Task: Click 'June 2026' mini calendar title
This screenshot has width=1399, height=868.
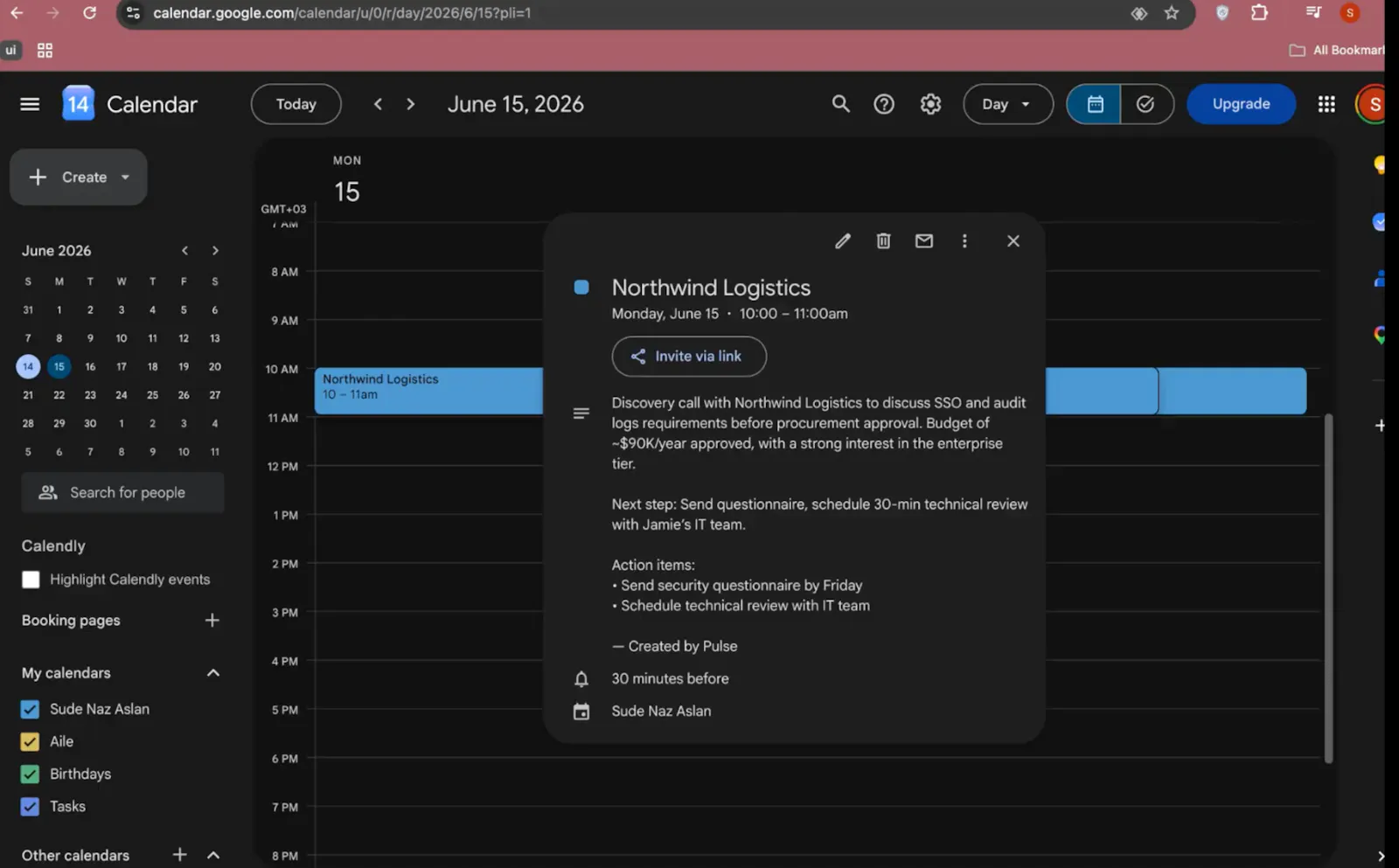Action: click(x=56, y=251)
